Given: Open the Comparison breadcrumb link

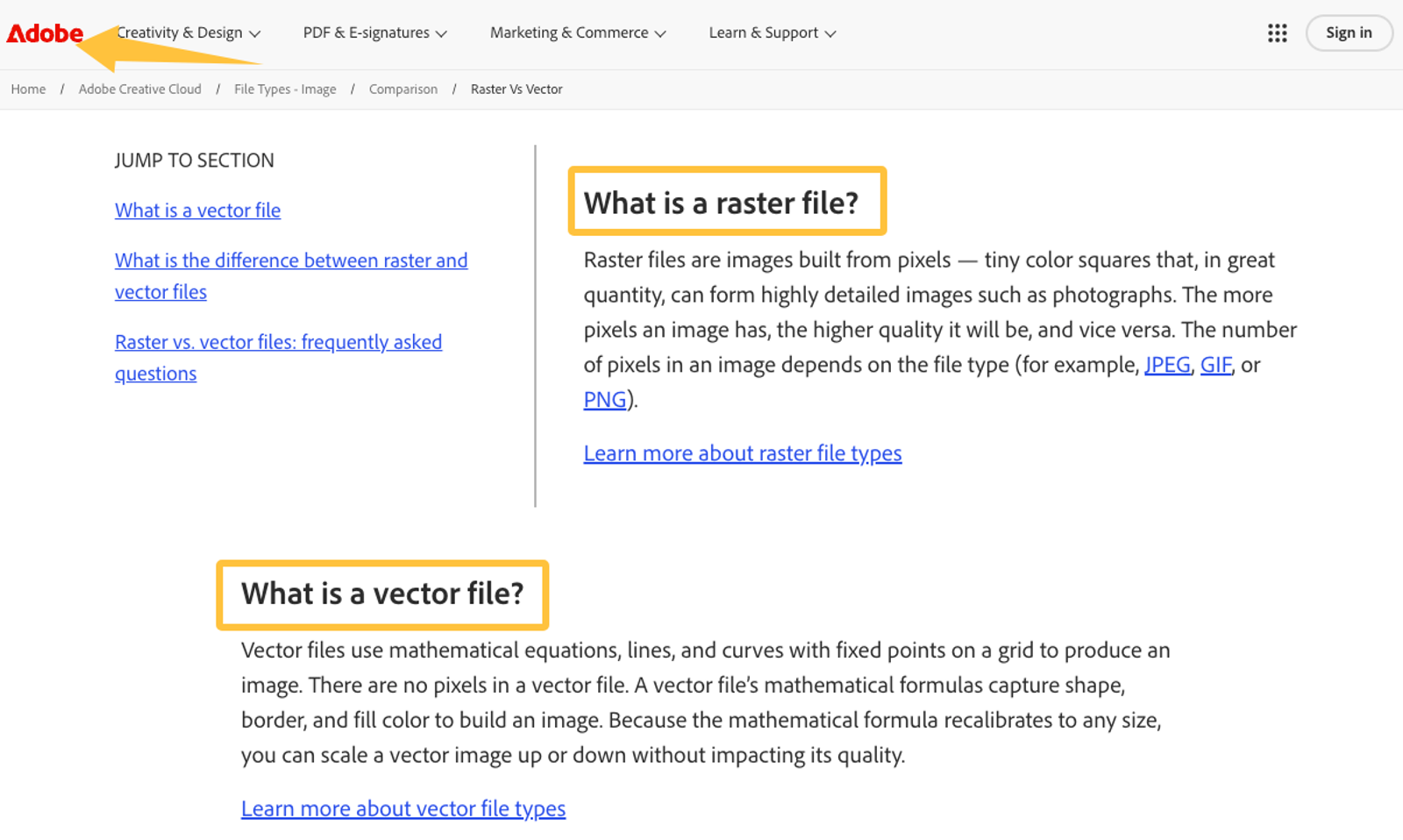Looking at the screenshot, I should pos(402,89).
